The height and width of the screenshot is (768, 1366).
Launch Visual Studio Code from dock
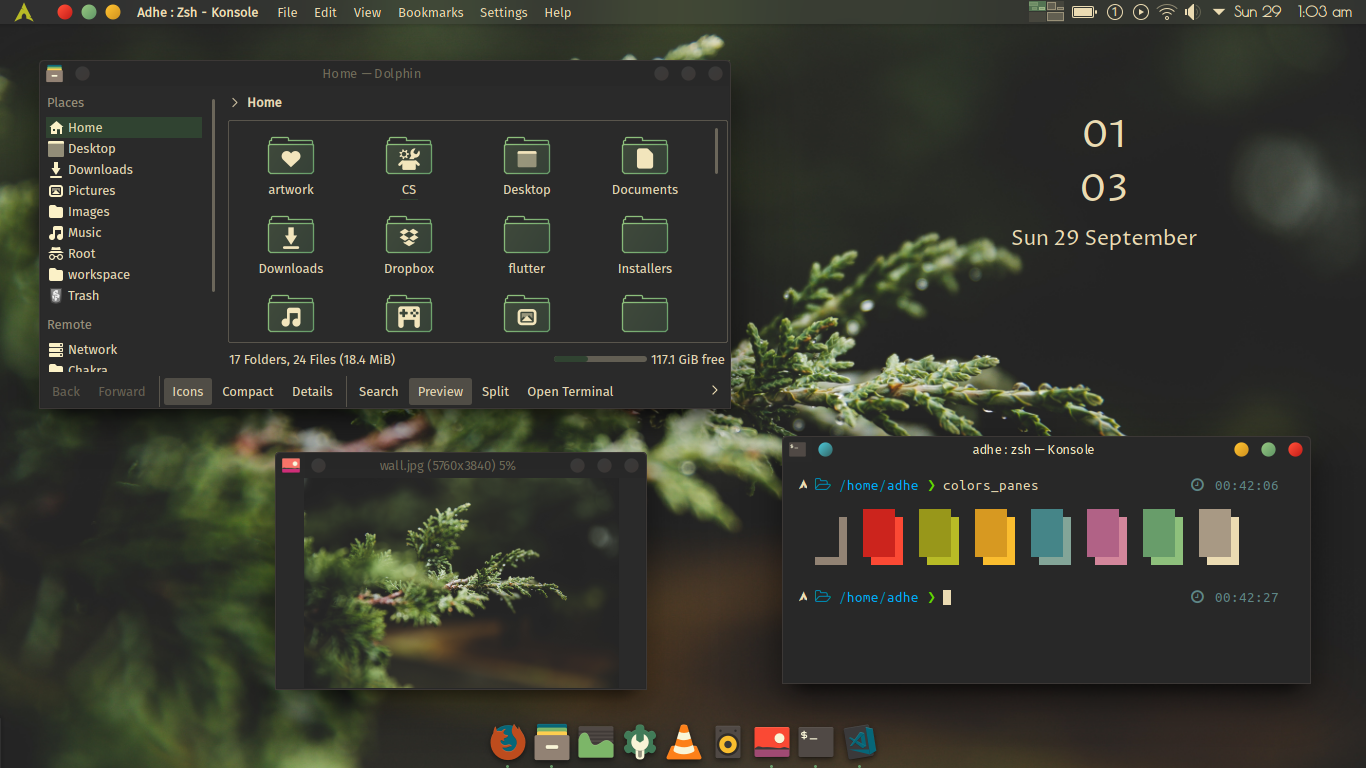coord(860,741)
